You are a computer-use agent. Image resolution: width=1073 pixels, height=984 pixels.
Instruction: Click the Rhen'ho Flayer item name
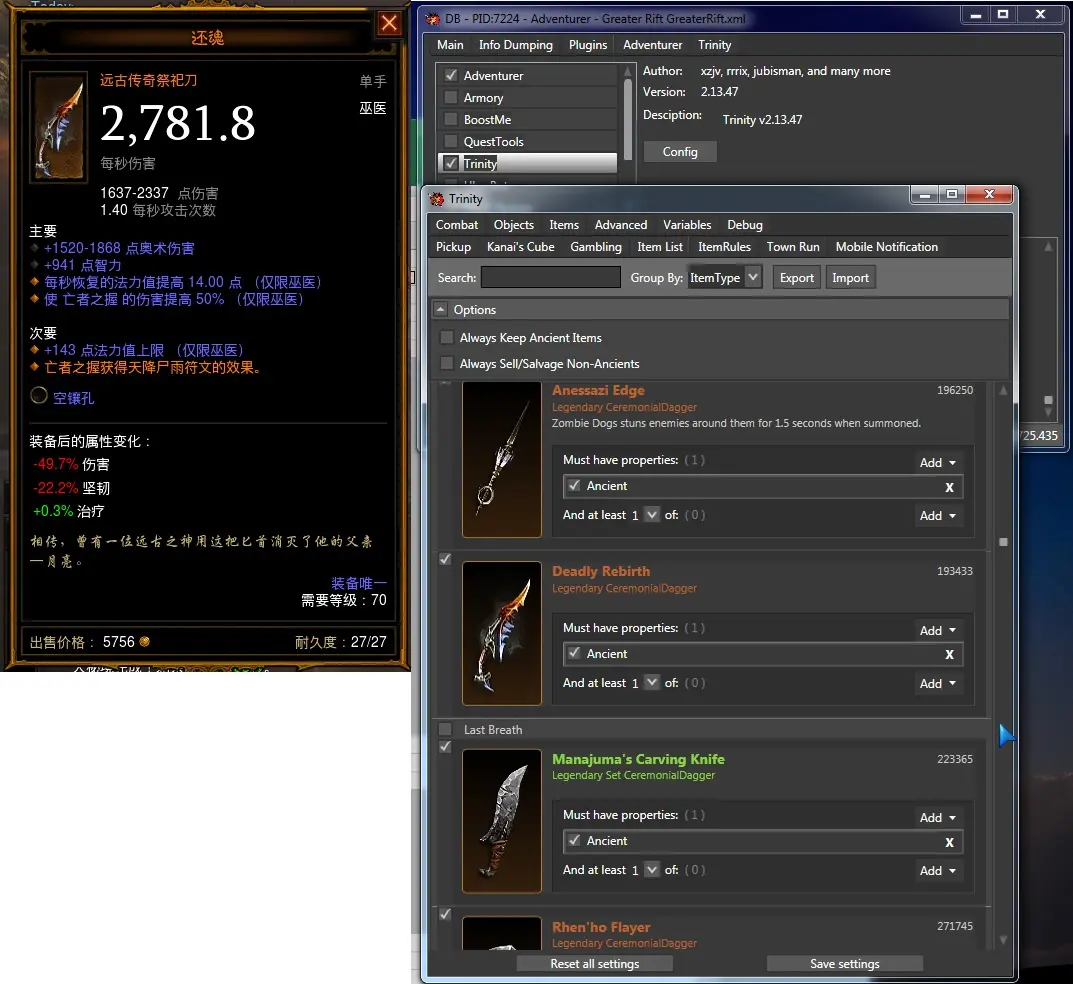[x=601, y=927]
